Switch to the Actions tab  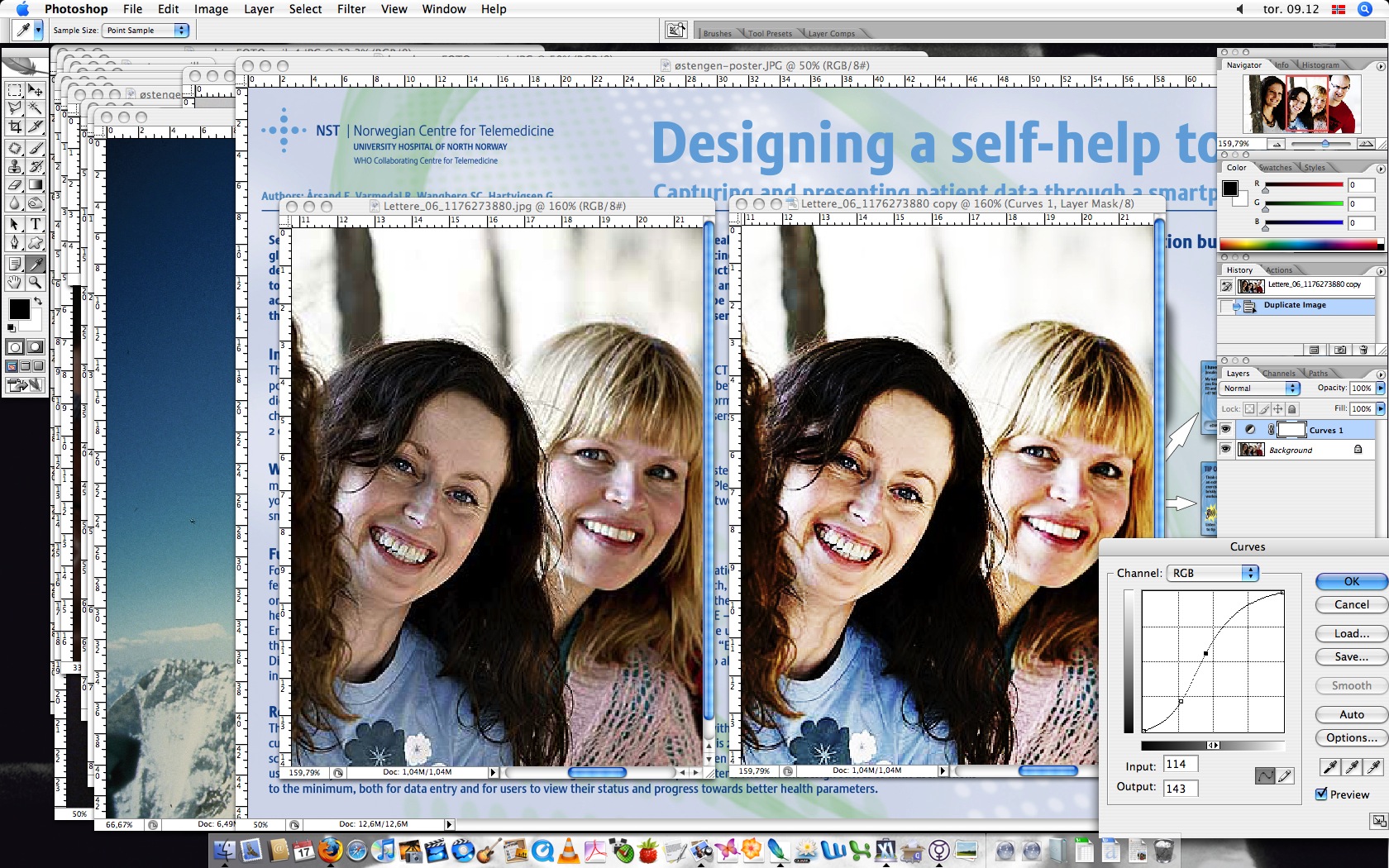click(x=1279, y=270)
